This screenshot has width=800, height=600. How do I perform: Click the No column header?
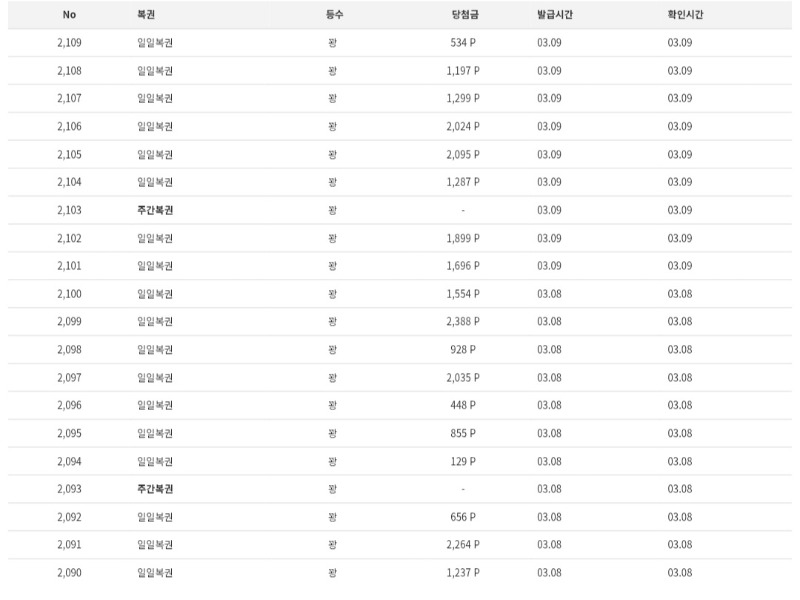69,15
